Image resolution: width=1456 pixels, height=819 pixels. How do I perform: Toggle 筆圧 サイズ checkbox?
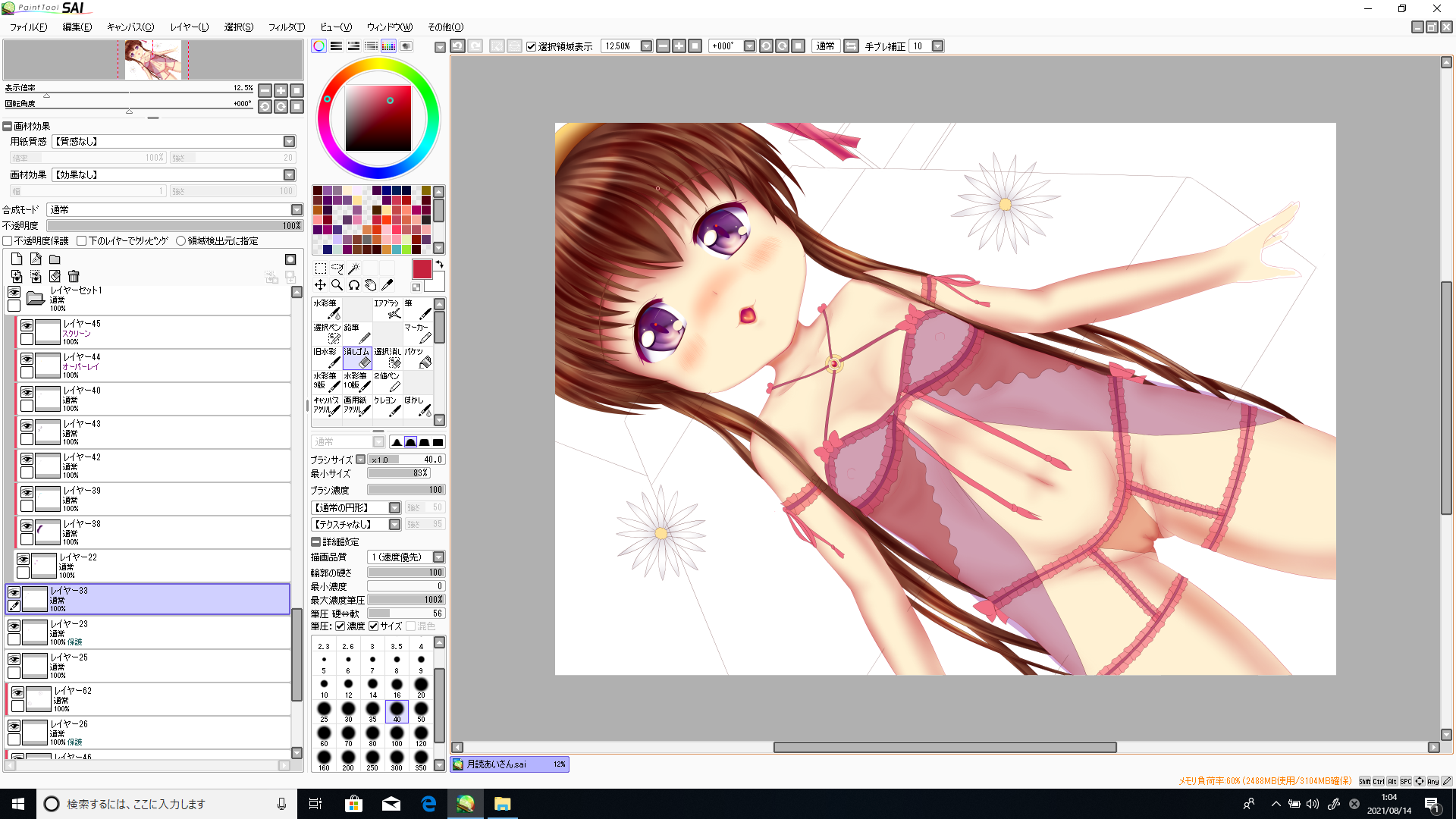click(x=374, y=626)
